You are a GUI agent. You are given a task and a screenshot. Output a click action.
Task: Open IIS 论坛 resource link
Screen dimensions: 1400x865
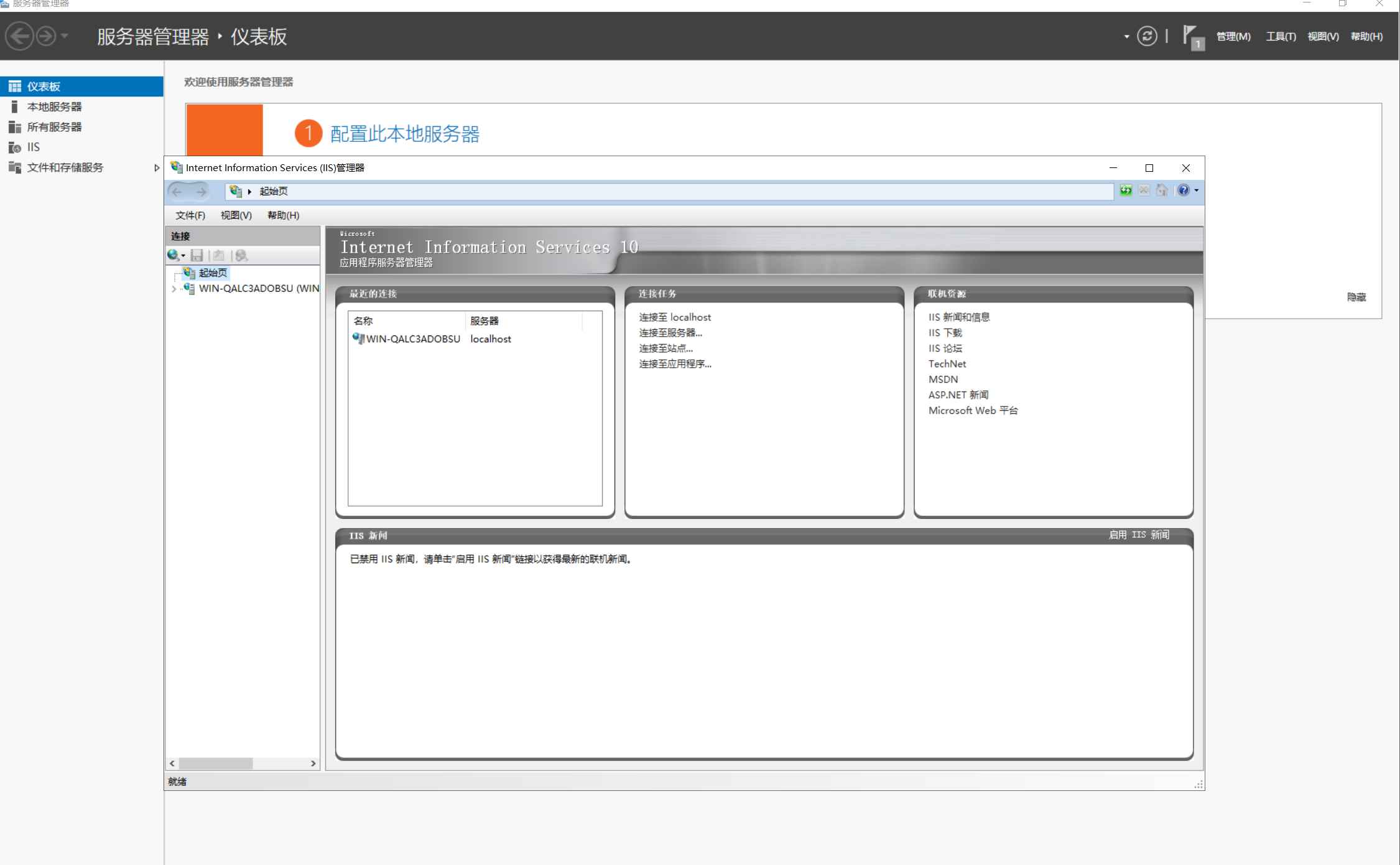[945, 348]
